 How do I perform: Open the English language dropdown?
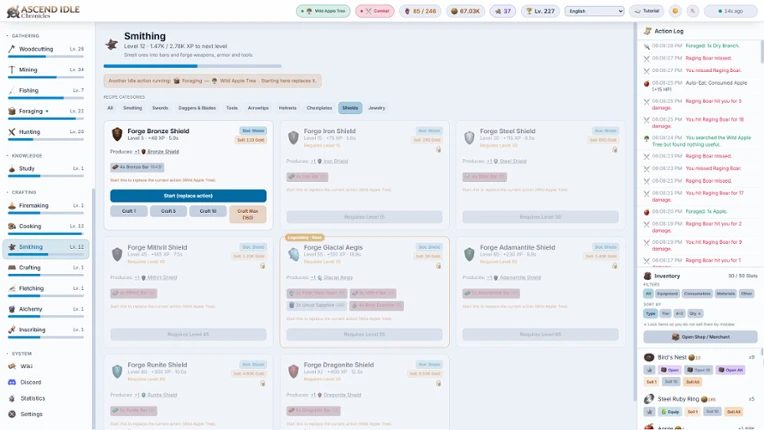coord(594,11)
